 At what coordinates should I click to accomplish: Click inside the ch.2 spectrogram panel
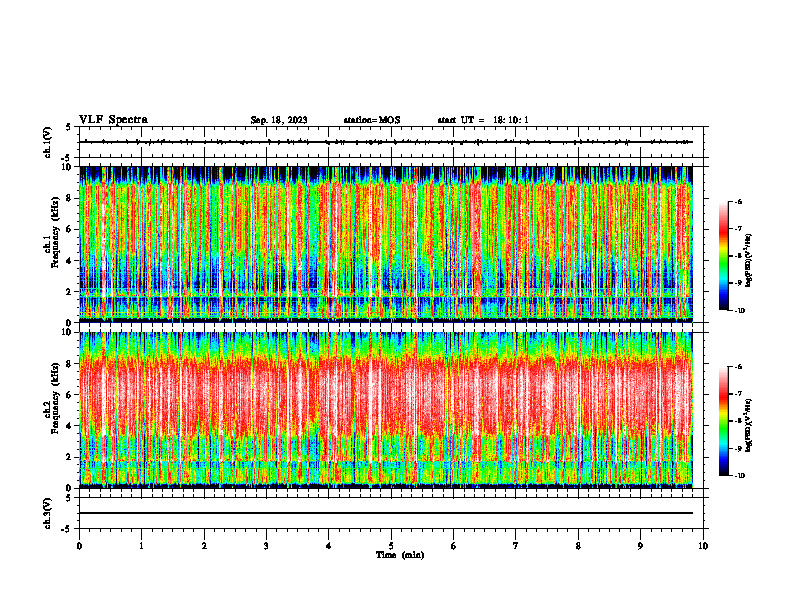pos(386,410)
